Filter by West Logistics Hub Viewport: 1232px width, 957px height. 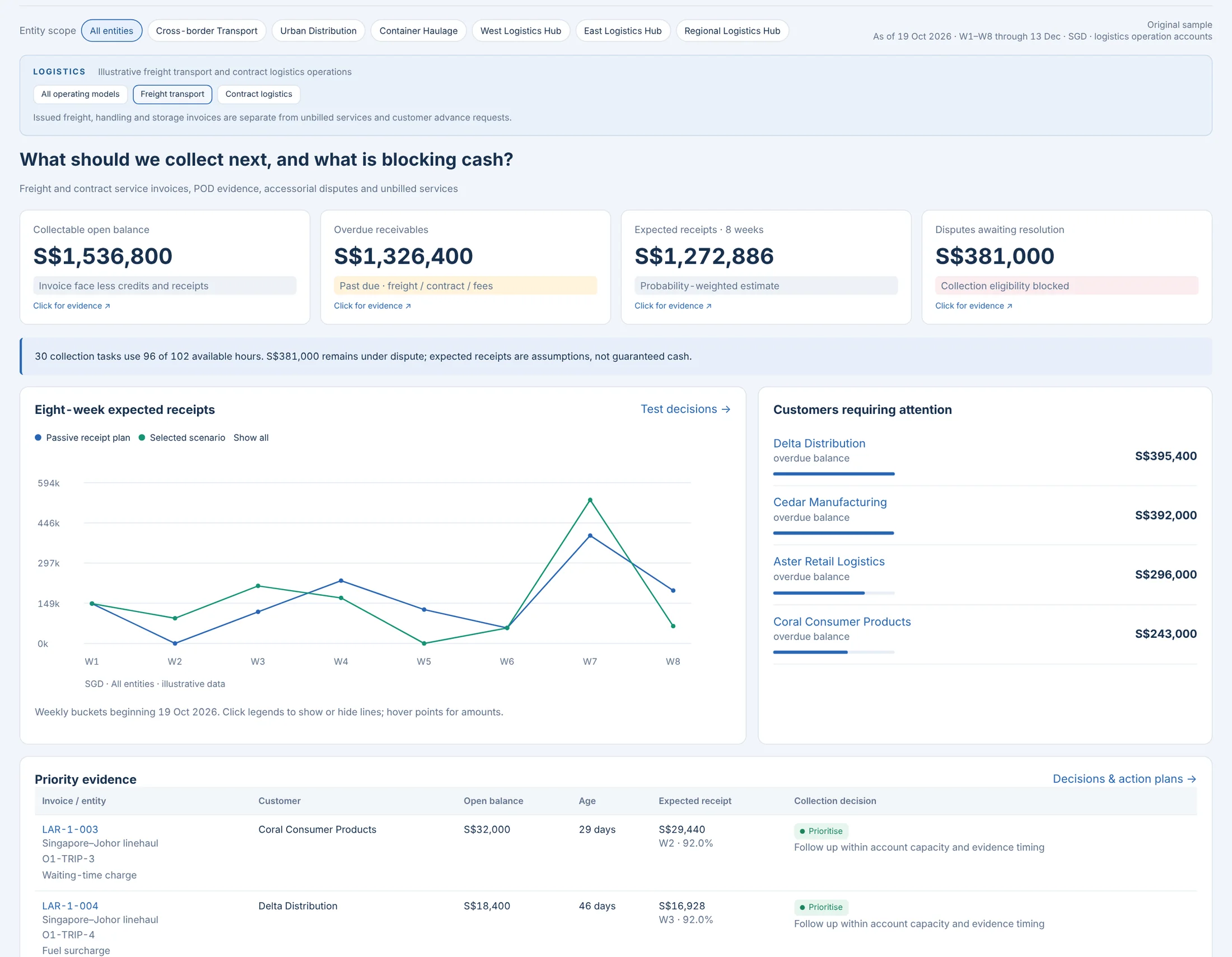point(520,30)
